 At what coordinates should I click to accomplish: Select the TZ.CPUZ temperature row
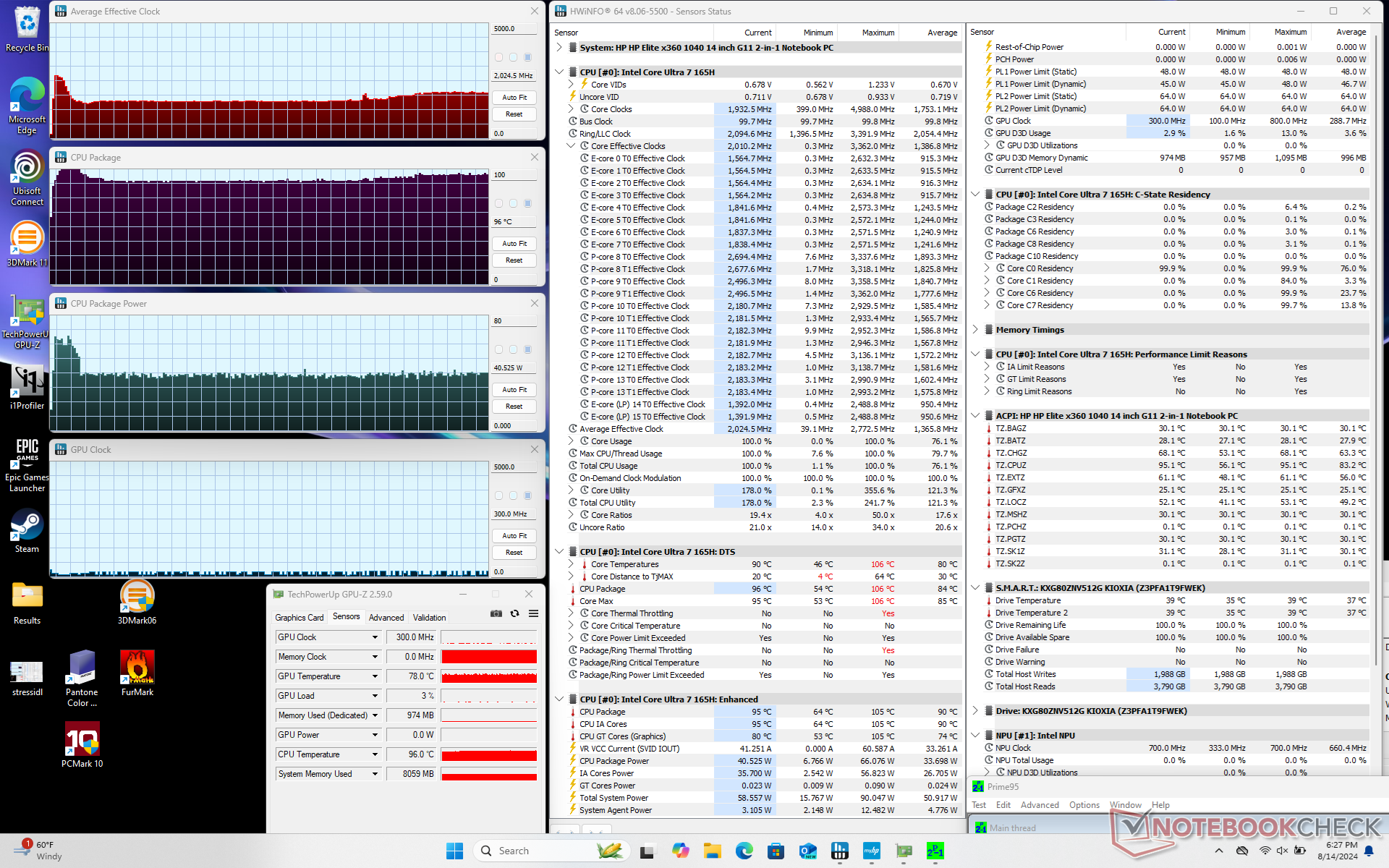(1176, 465)
